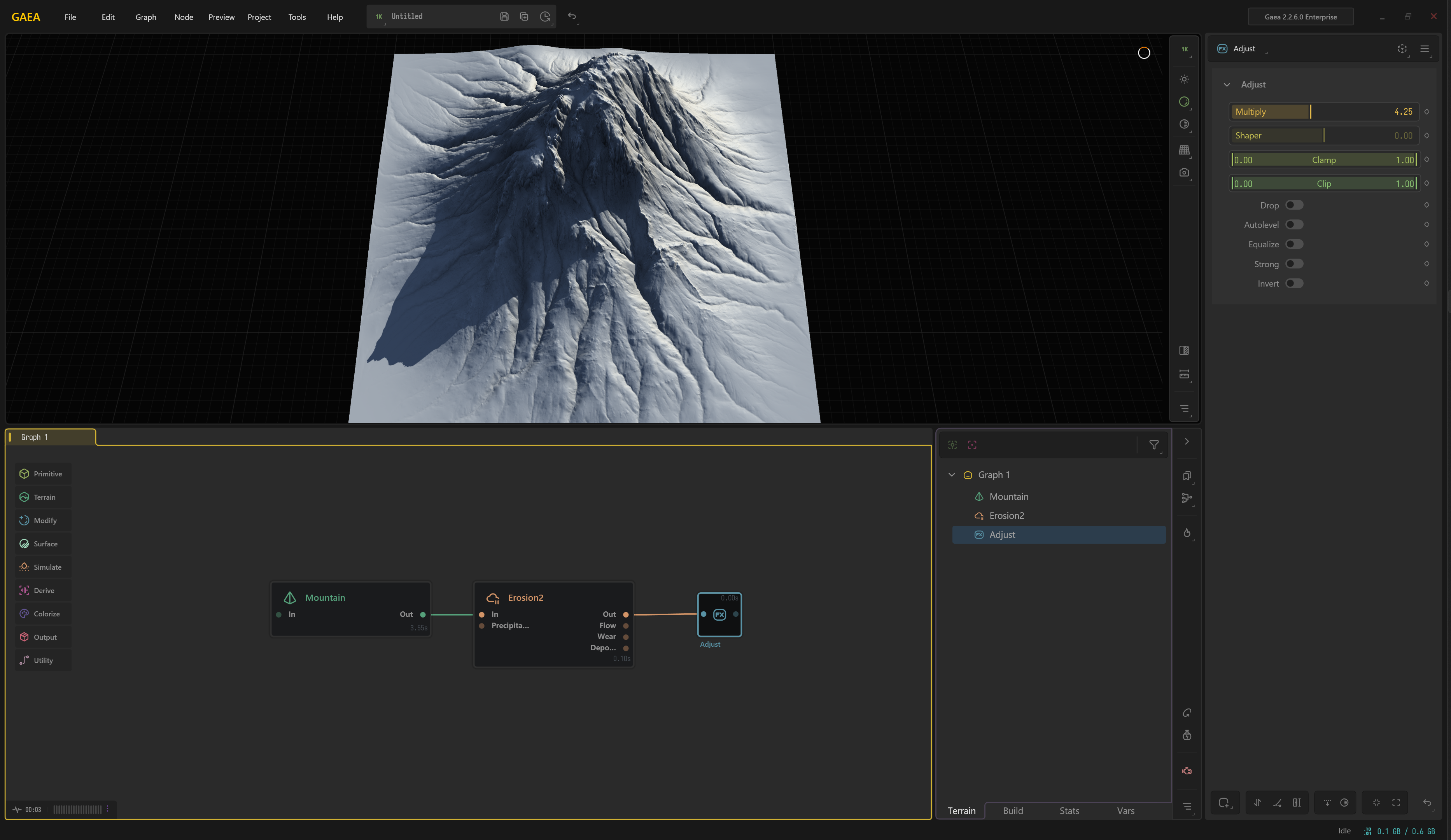Click the save file icon
This screenshot has height=840, width=1451.
[504, 17]
